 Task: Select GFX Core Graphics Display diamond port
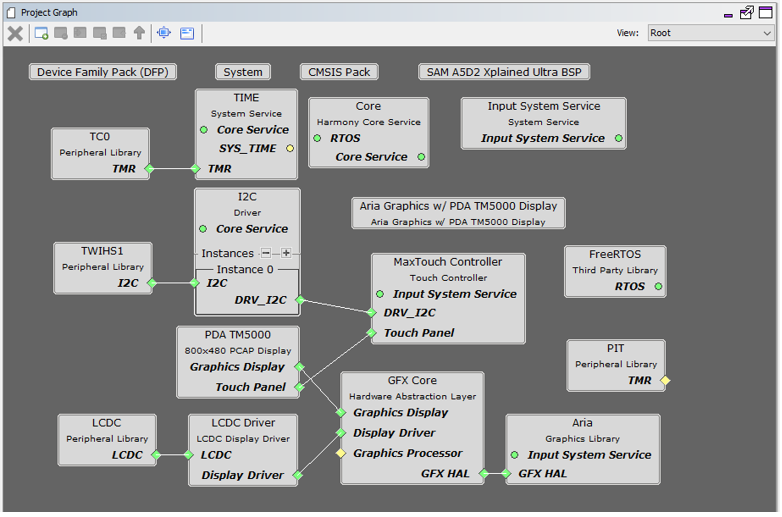(341, 412)
